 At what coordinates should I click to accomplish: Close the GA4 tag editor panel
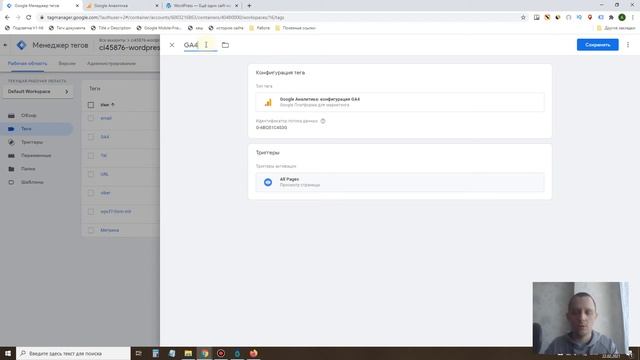(x=172, y=45)
